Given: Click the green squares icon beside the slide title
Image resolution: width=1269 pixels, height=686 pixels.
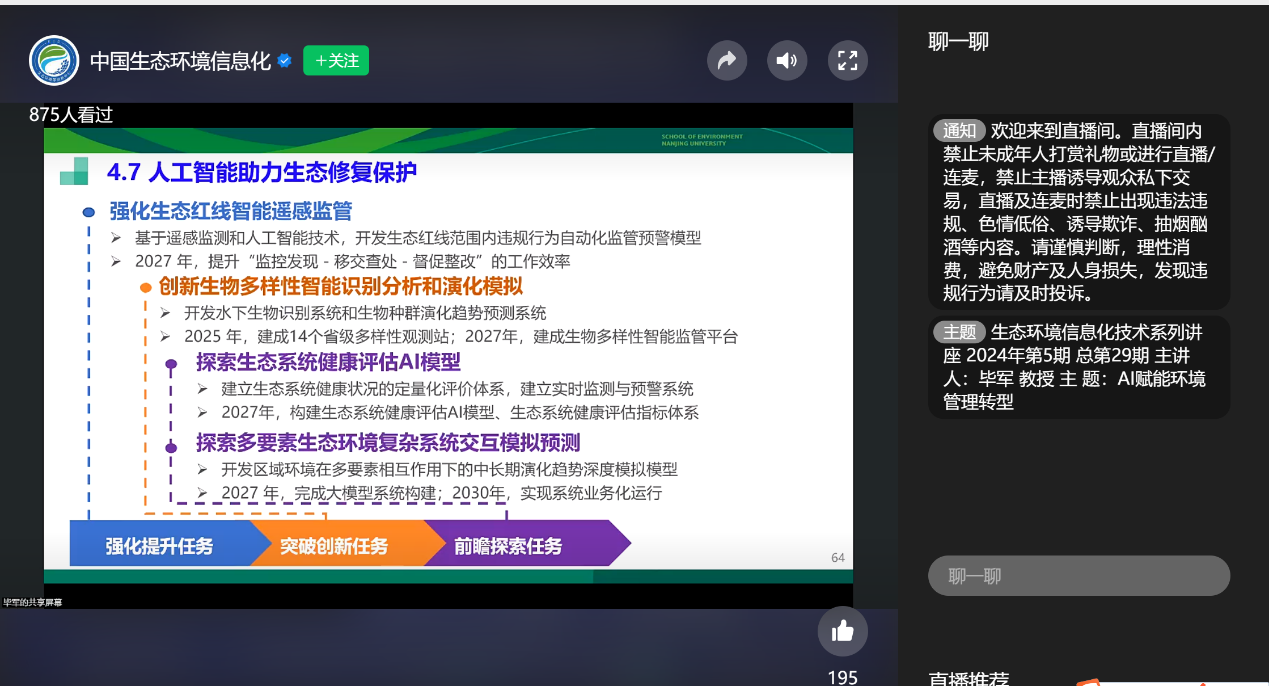Looking at the screenshot, I should pyautogui.click(x=74, y=172).
